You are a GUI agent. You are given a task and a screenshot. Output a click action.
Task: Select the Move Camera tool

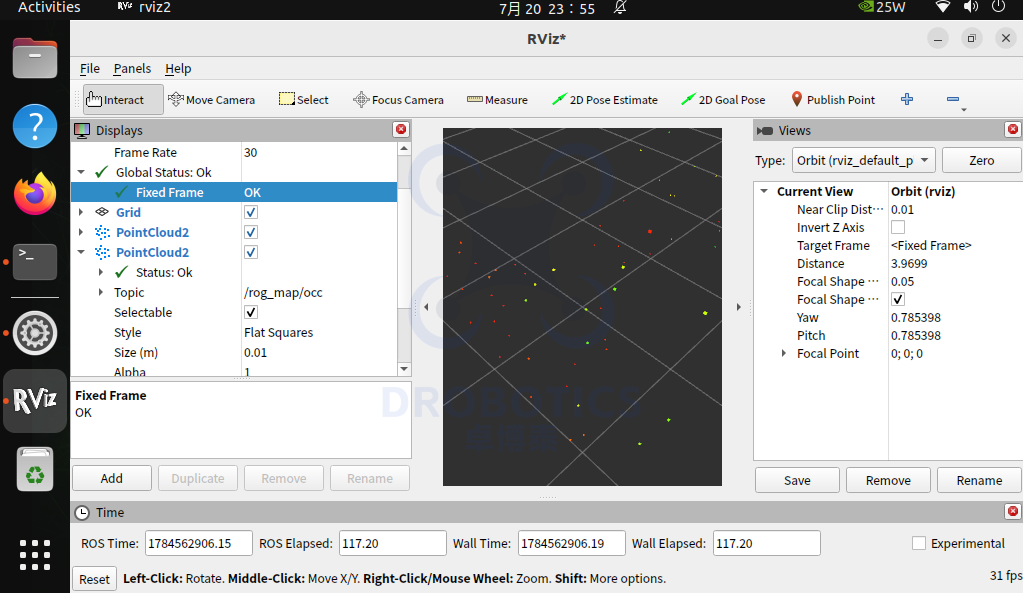(211, 100)
